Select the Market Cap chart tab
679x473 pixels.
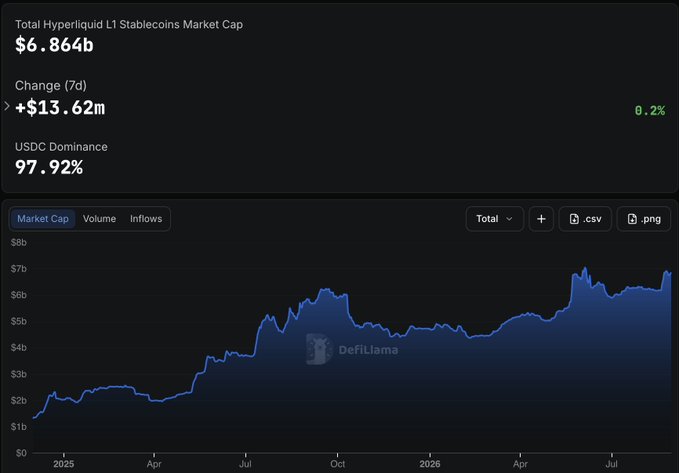(42, 219)
